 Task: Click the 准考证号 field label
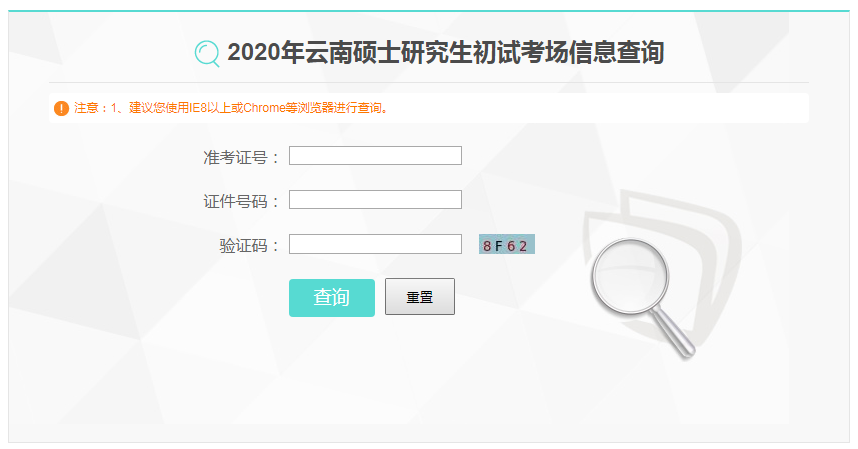point(241,158)
